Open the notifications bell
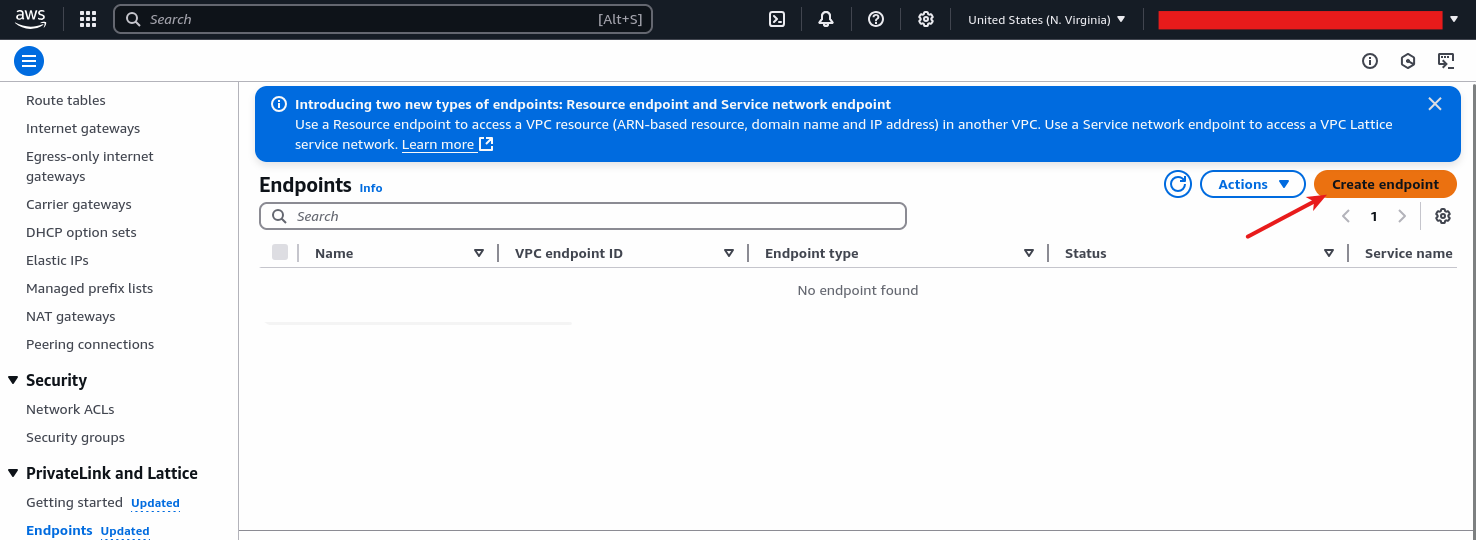Image resolution: width=1476 pixels, height=540 pixels. point(826,19)
